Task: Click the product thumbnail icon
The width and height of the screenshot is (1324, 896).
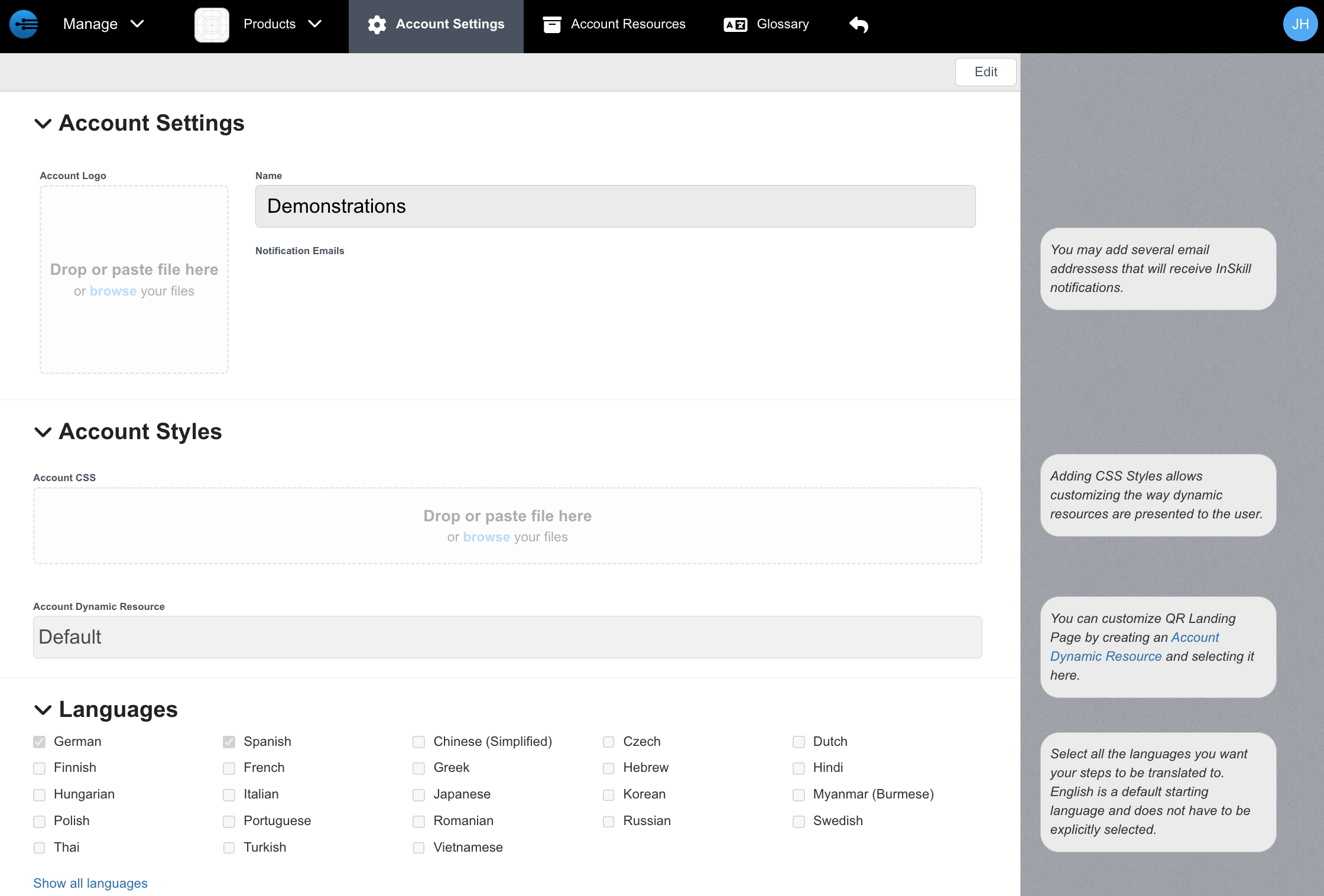Action: (x=212, y=25)
